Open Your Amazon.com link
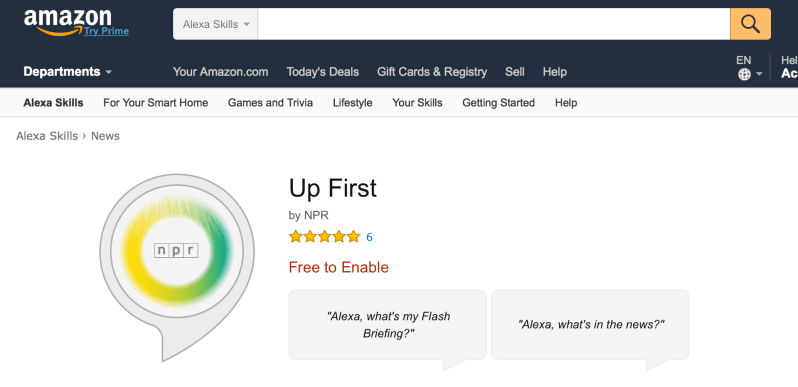Viewport: 798px width, 387px height. click(x=220, y=72)
